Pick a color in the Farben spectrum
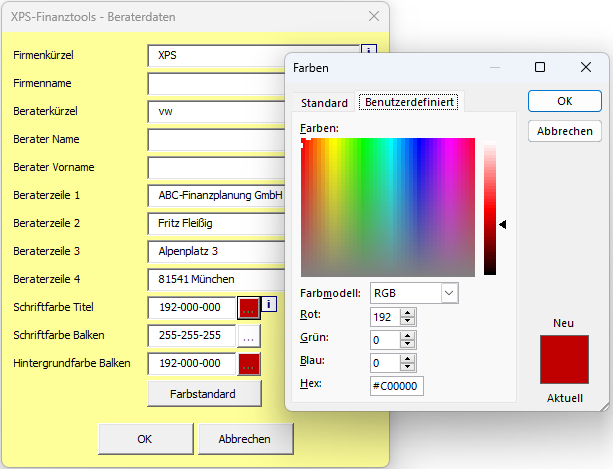 [388, 207]
